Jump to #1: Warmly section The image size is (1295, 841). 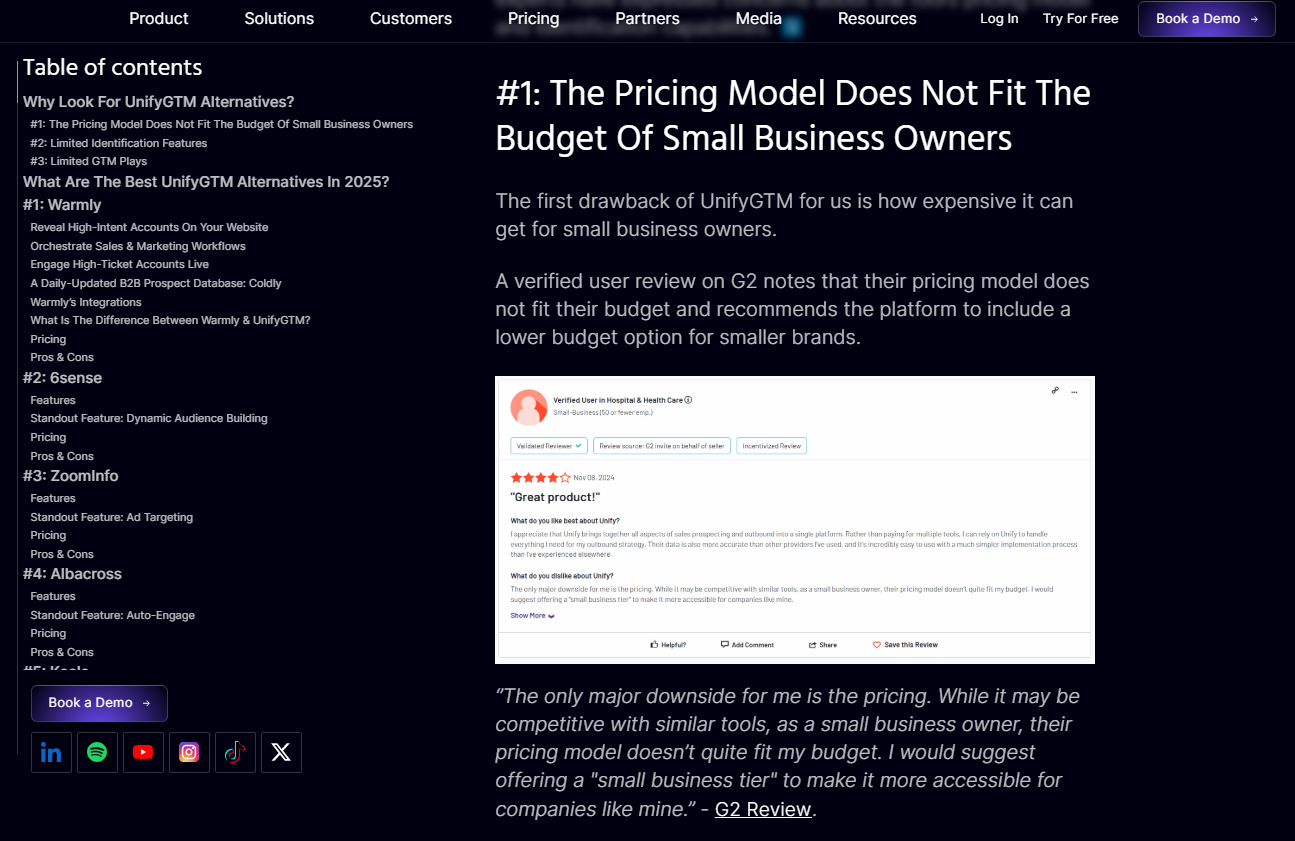[x=62, y=205]
